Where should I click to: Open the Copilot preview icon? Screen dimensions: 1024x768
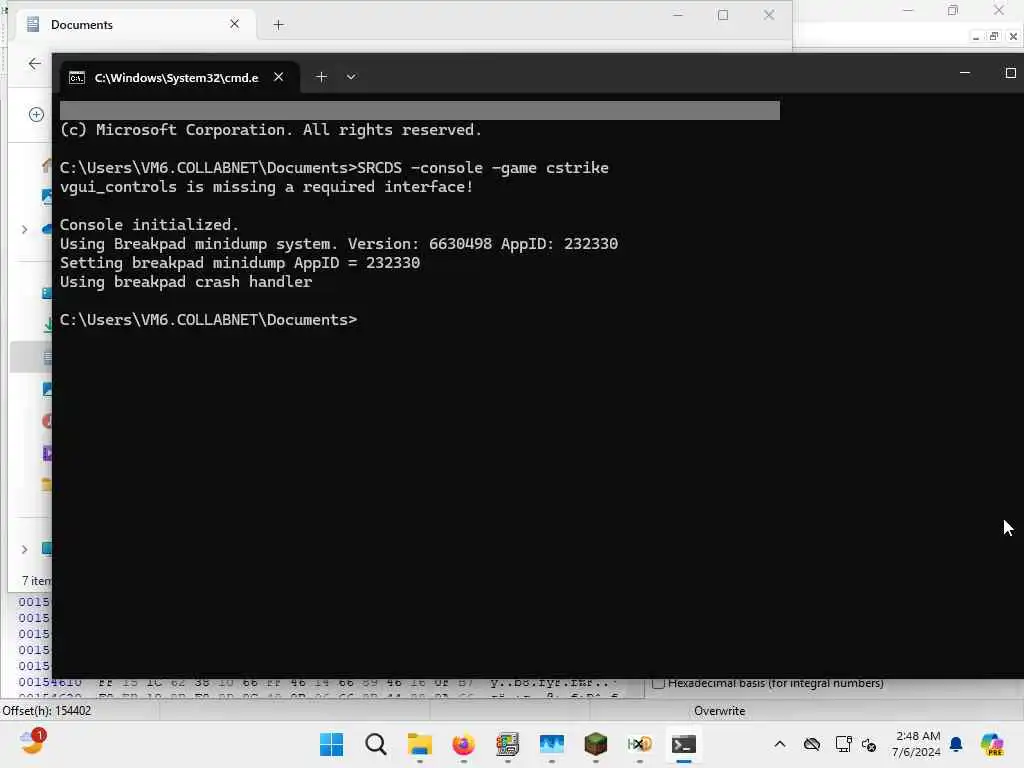coord(992,744)
